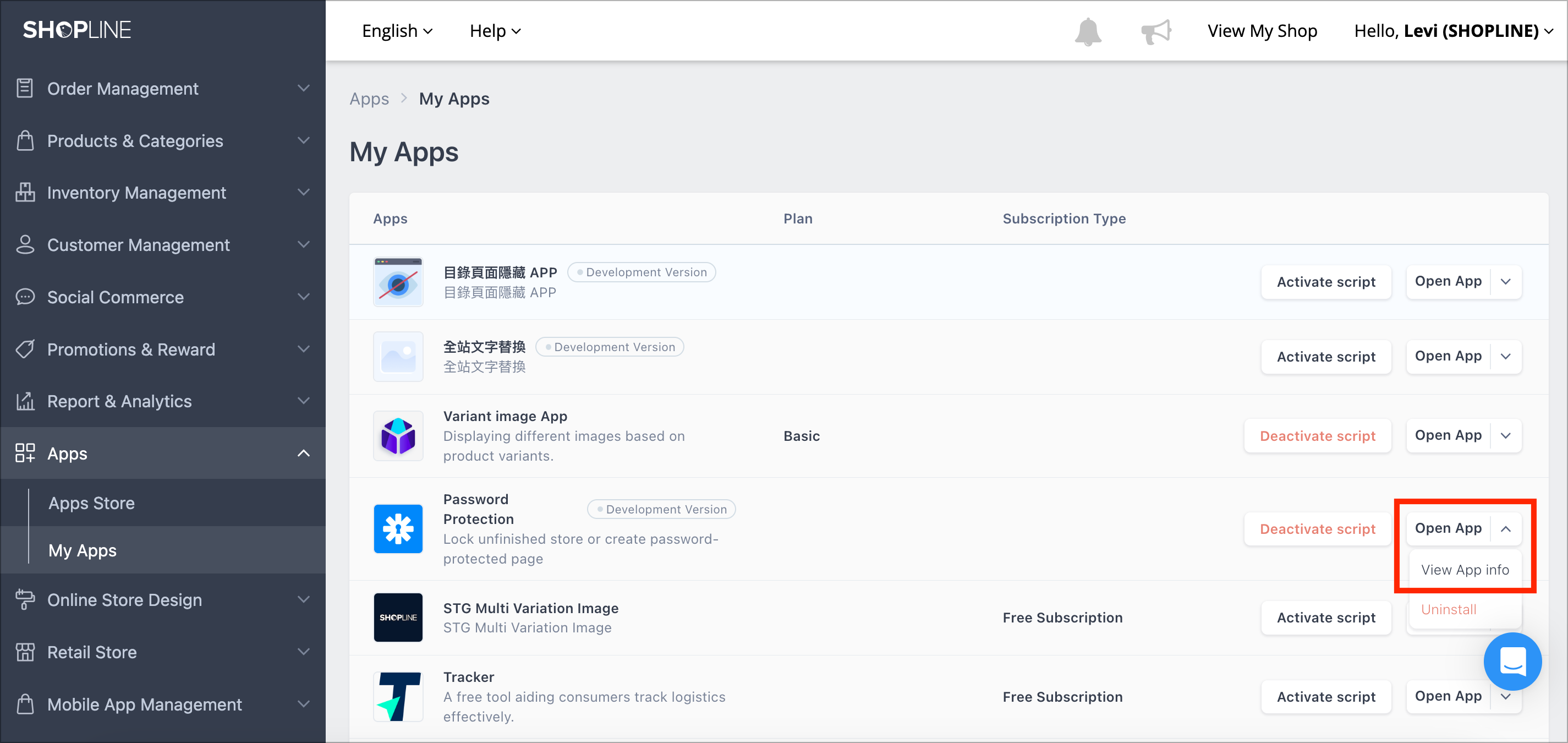Image resolution: width=1568 pixels, height=743 pixels.
Task: Click the Social Commerce chat bubble icon
Action: click(x=25, y=297)
